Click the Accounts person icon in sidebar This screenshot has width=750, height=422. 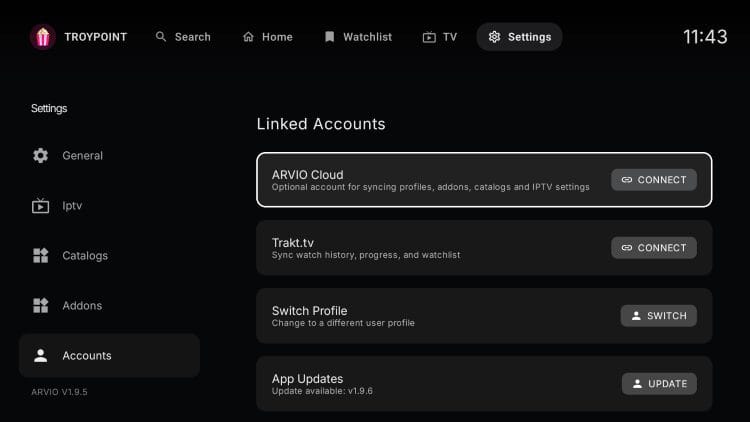click(41, 355)
